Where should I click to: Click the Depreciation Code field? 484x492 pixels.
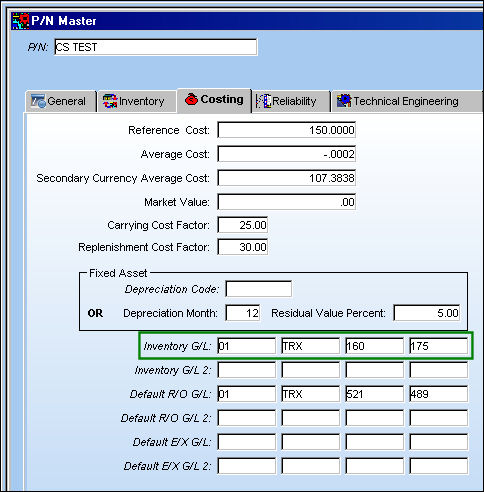pos(259,289)
